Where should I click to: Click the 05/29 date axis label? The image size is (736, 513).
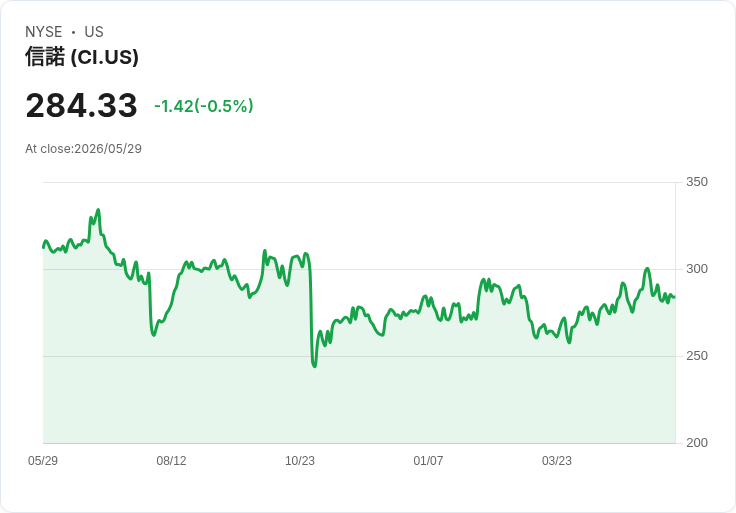43,461
